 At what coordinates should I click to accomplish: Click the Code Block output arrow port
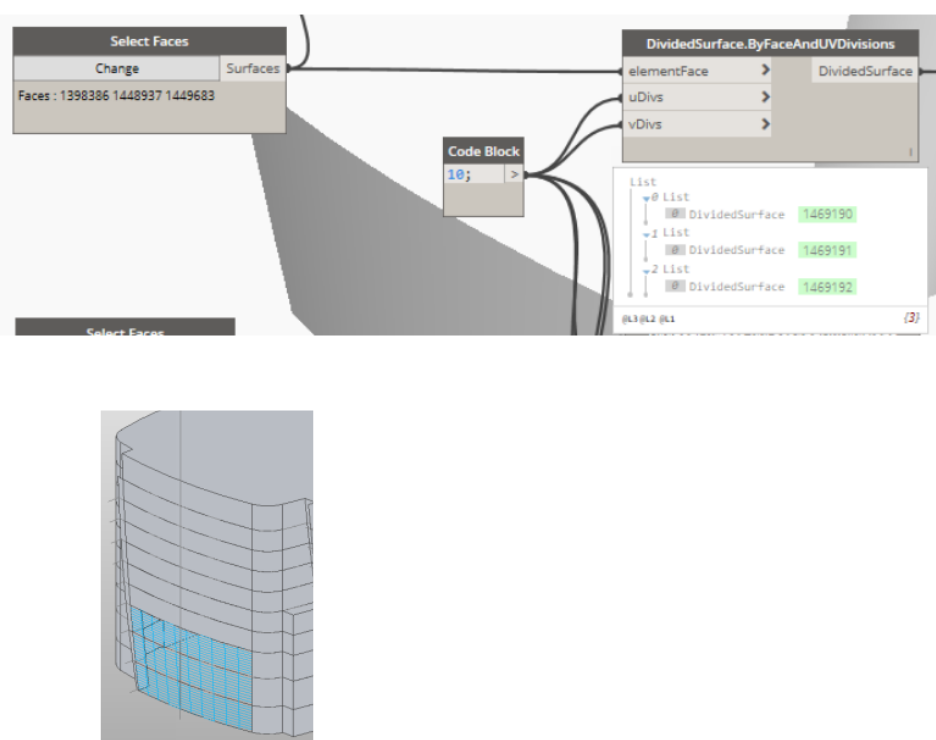(x=514, y=174)
